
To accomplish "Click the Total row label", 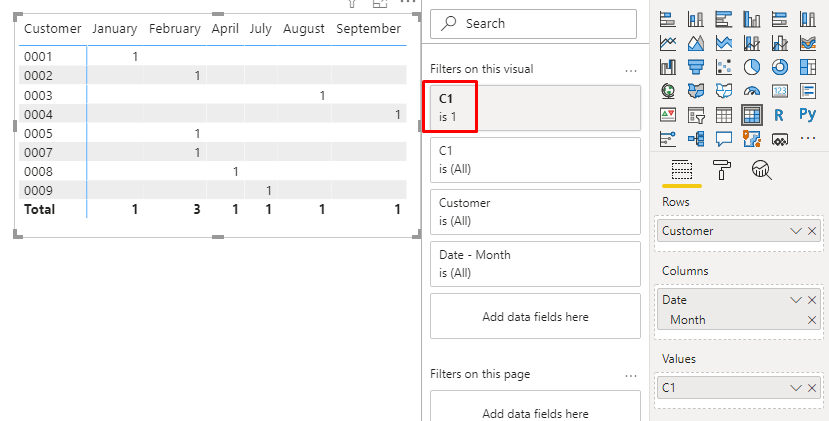I will tap(40, 209).
